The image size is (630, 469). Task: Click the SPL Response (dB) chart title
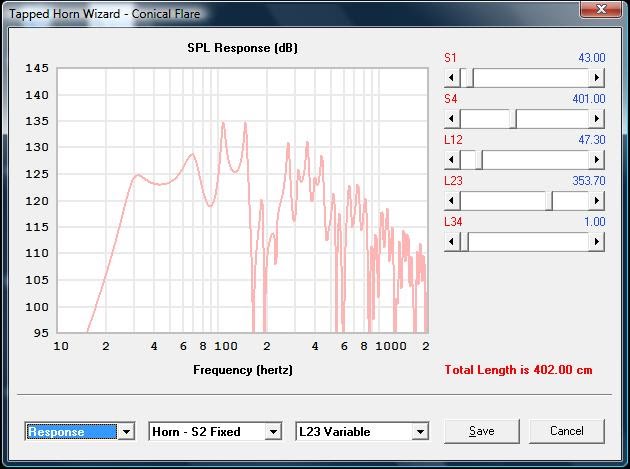coord(242,48)
